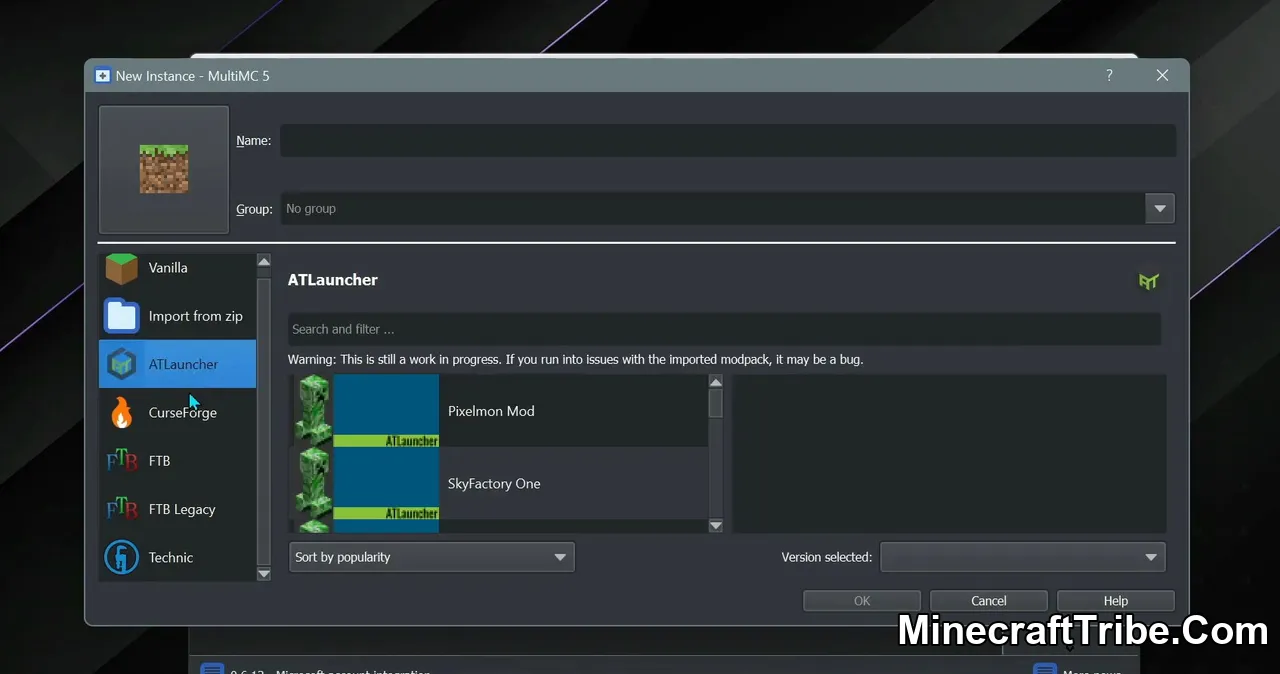The height and width of the screenshot is (674, 1280).
Task: Select the SkyFactory One modpack name
Action: coord(494,484)
